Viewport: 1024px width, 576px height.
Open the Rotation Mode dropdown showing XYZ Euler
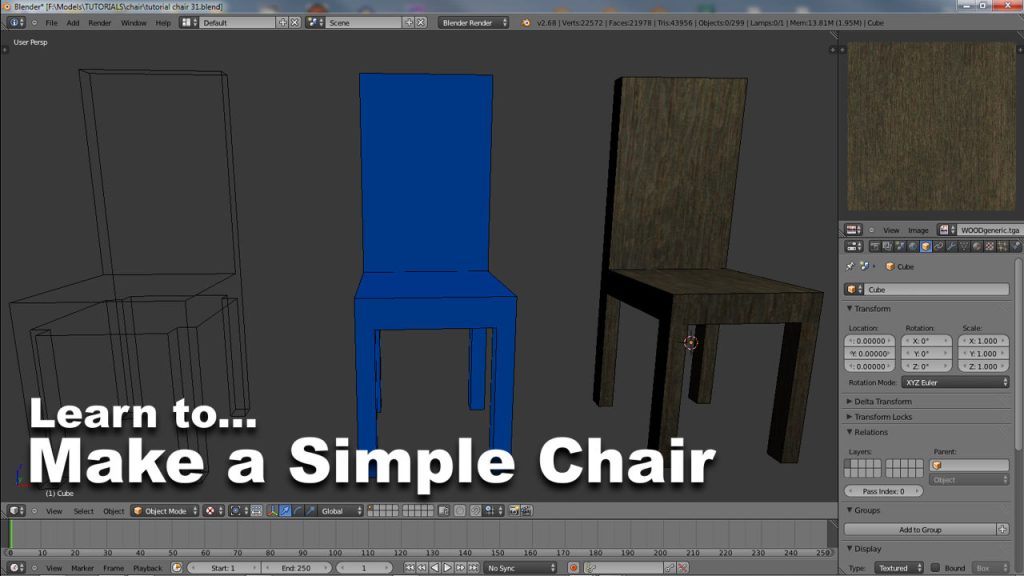952,382
